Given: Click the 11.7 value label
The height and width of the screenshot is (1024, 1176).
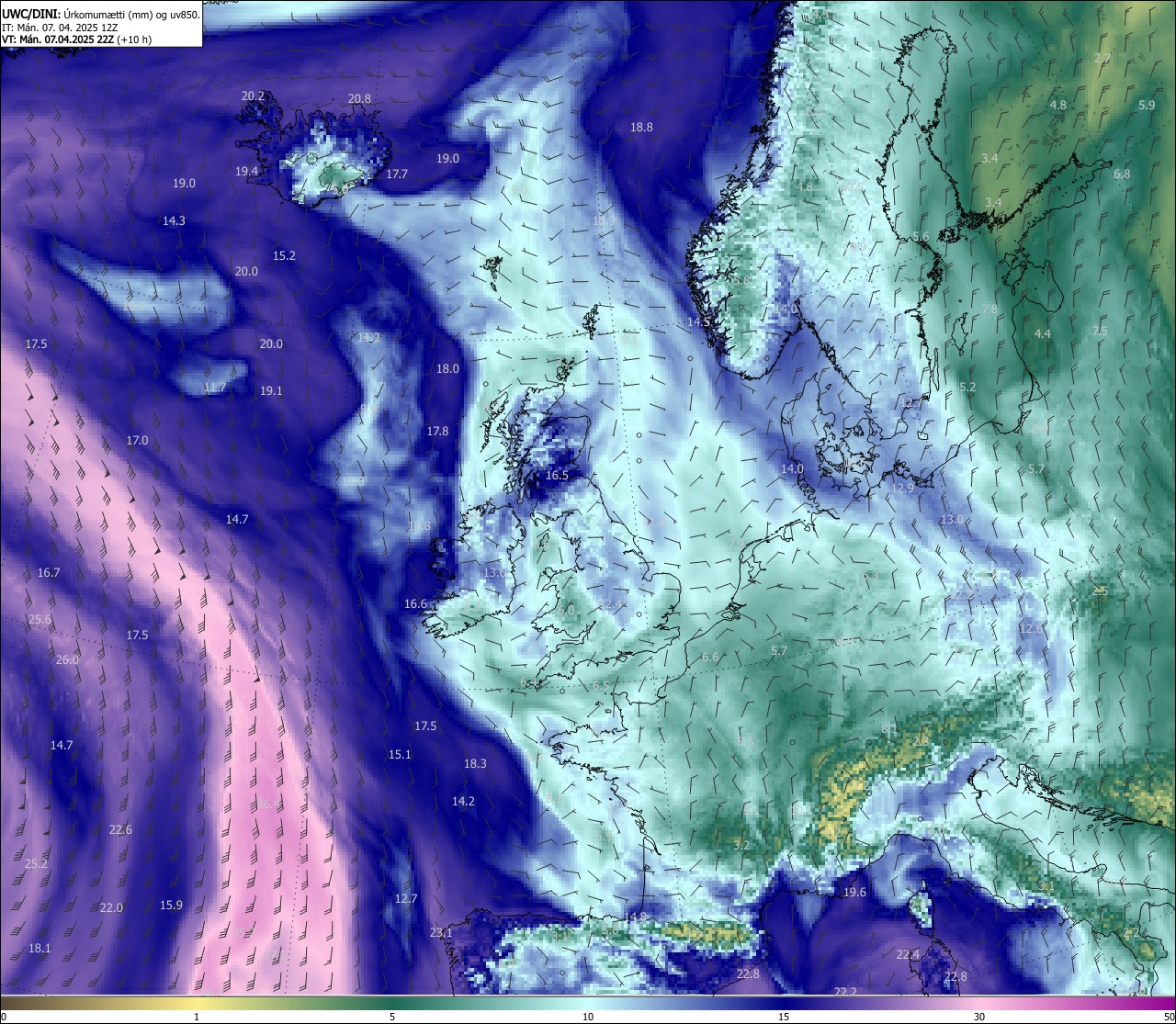Looking at the screenshot, I should coord(214,388).
